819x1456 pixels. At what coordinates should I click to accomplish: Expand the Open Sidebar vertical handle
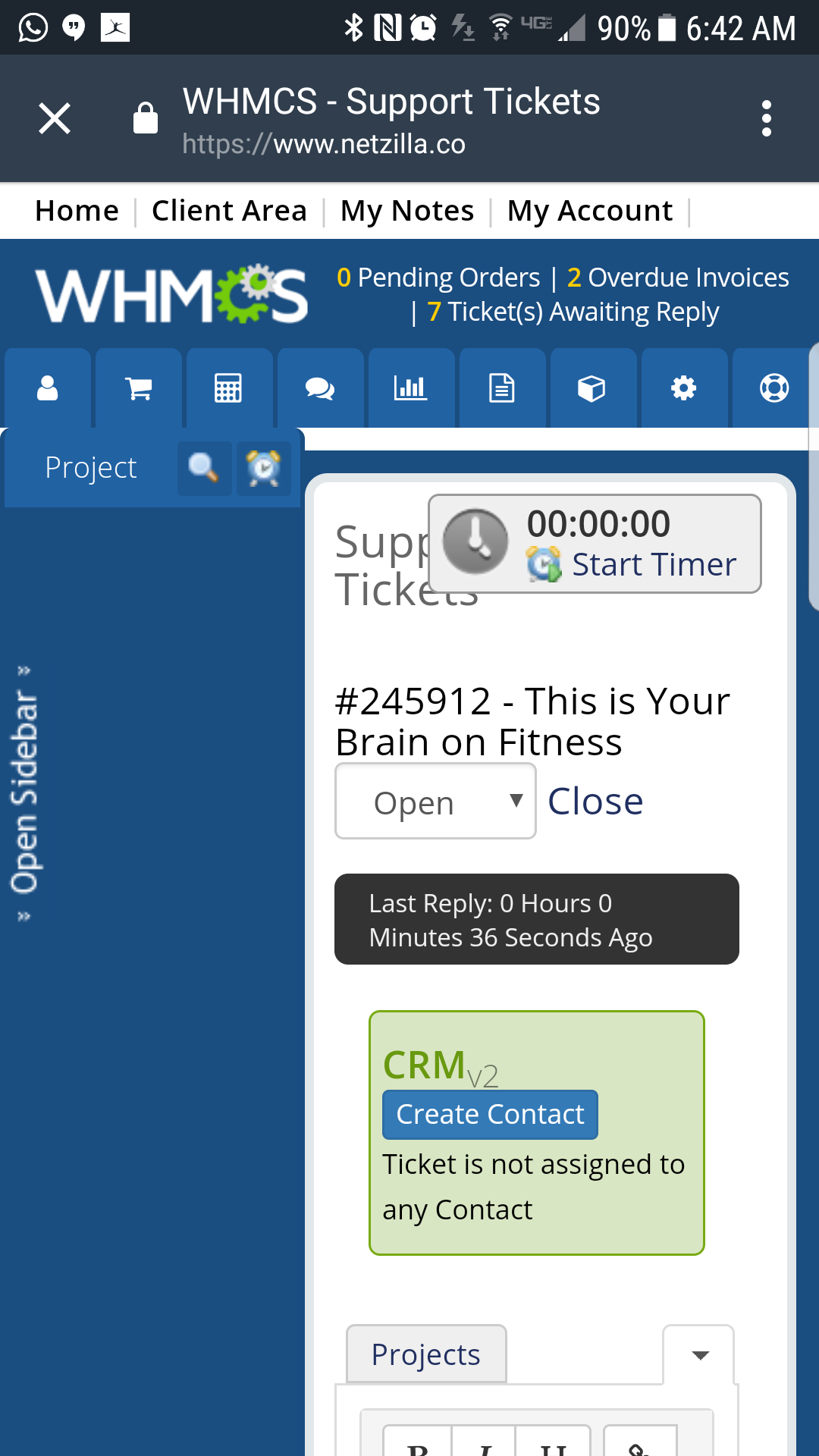[x=24, y=792]
